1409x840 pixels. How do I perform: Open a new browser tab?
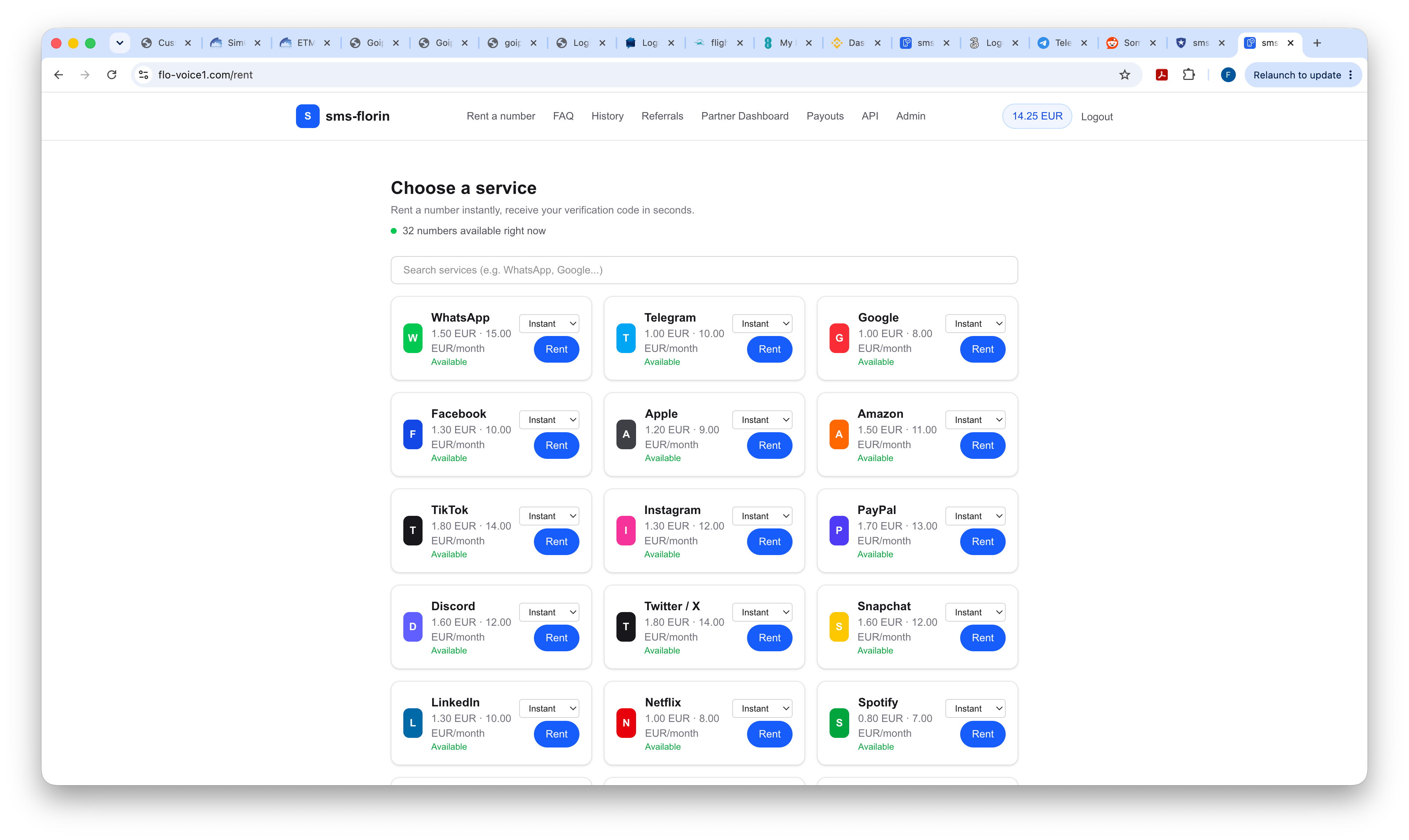[1317, 43]
